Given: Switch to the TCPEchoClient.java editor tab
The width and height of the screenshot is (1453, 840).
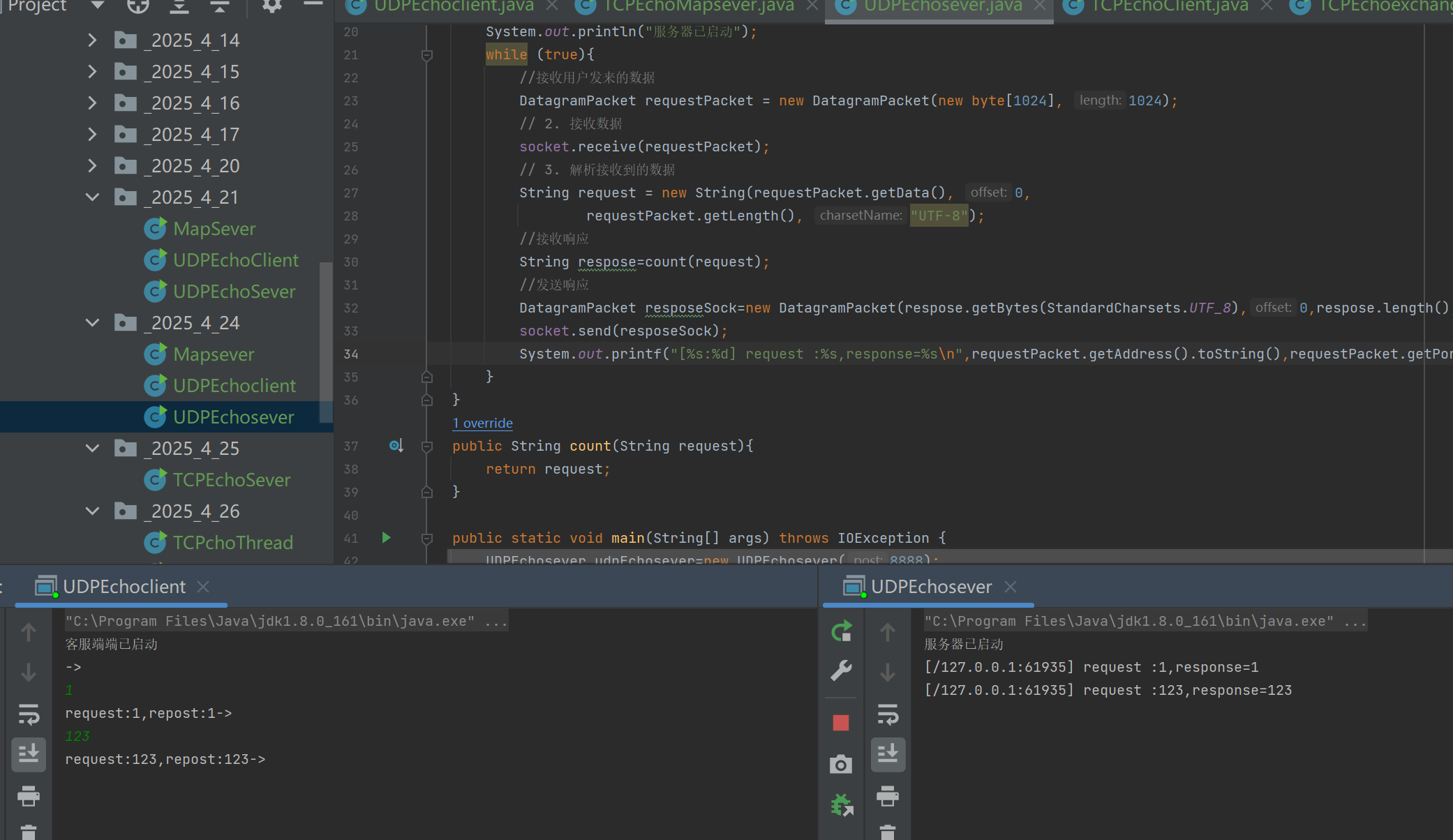Looking at the screenshot, I should pos(1169,7).
